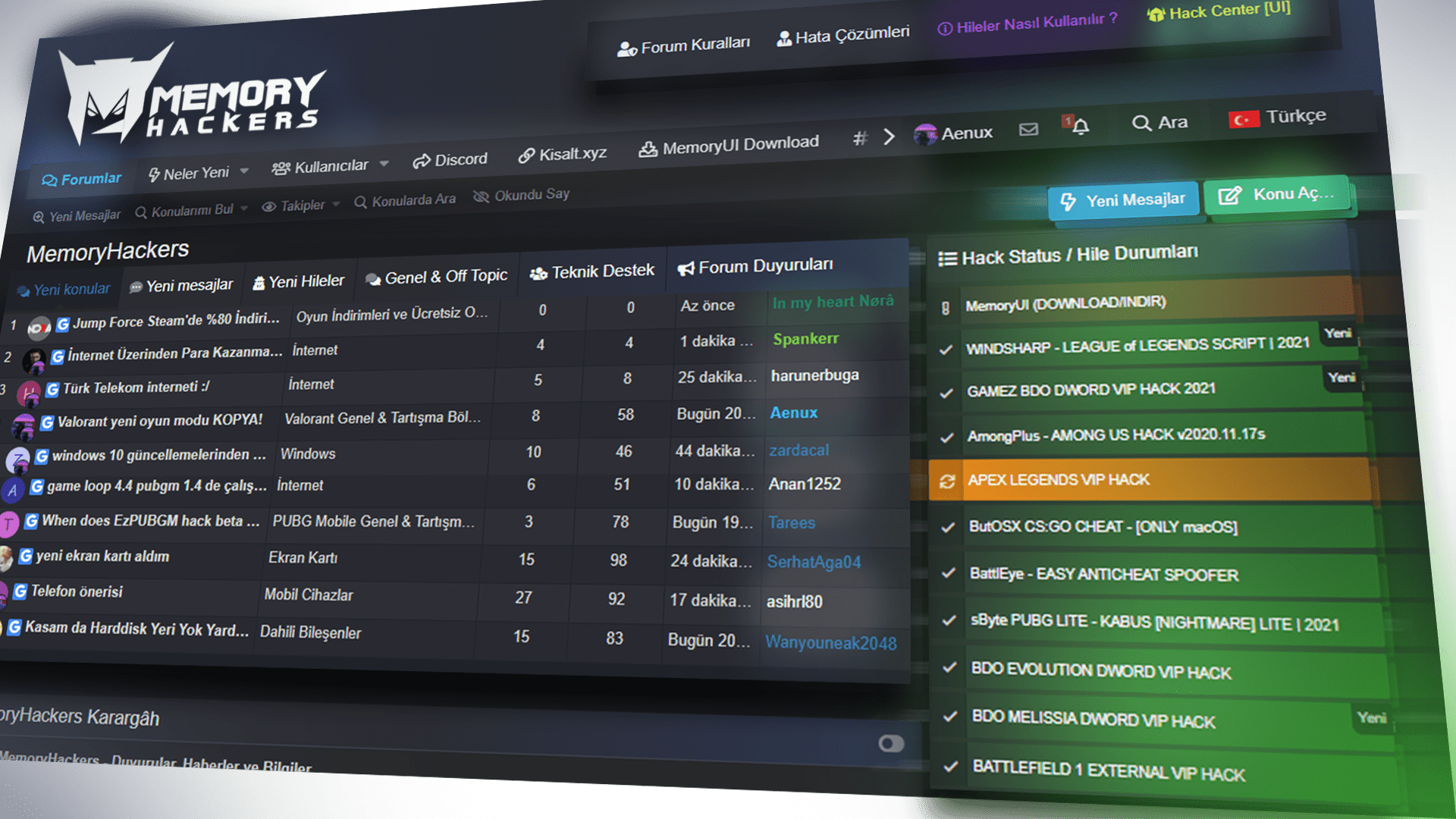Select the Yeni mesajlar tab
The image size is (1456, 819).
(x=180, y=286)
